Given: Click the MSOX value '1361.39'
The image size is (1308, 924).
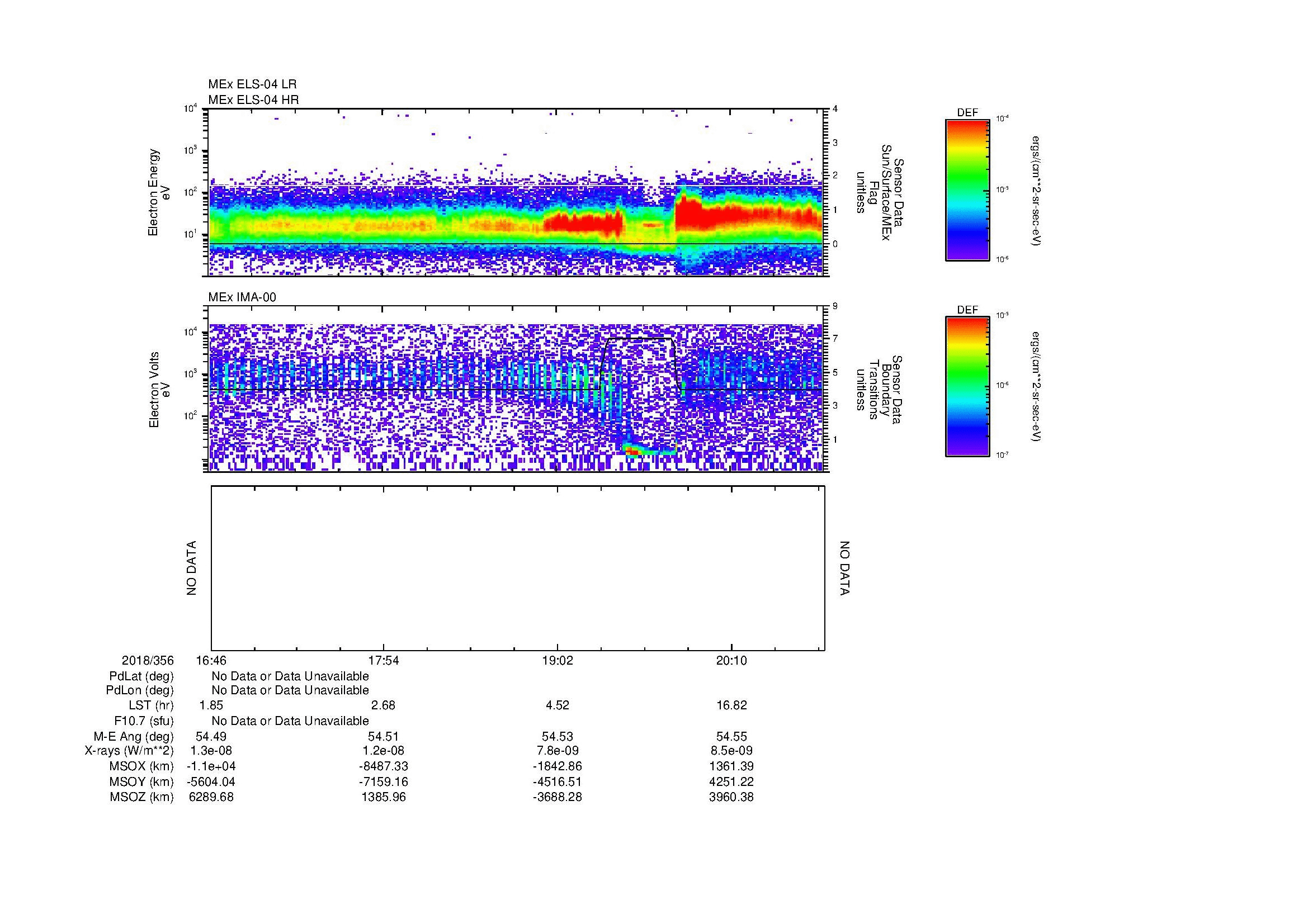Looking at the screenshot, I should point(731,766).
